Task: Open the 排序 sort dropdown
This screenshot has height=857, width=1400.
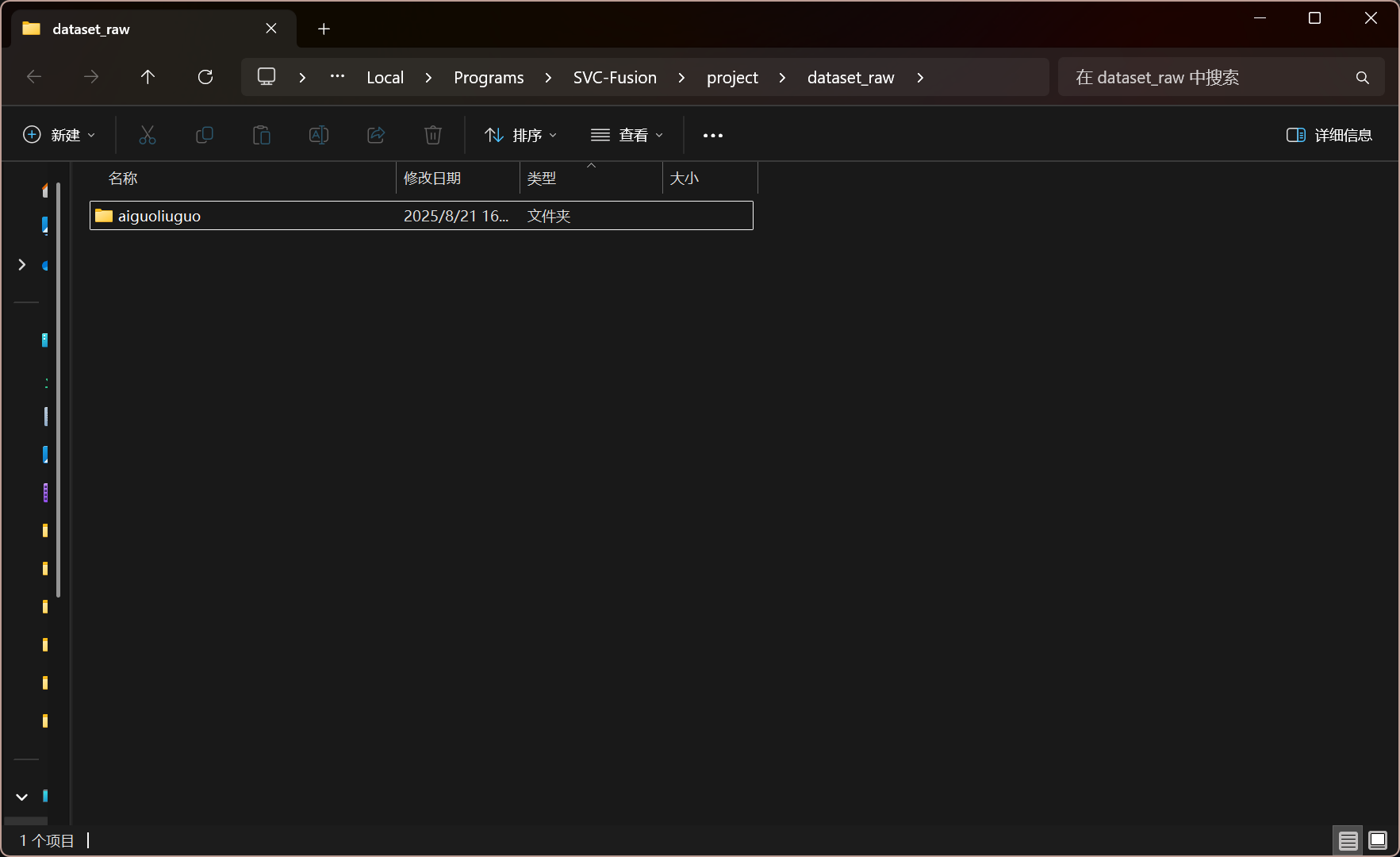Action: click(521, 135)
